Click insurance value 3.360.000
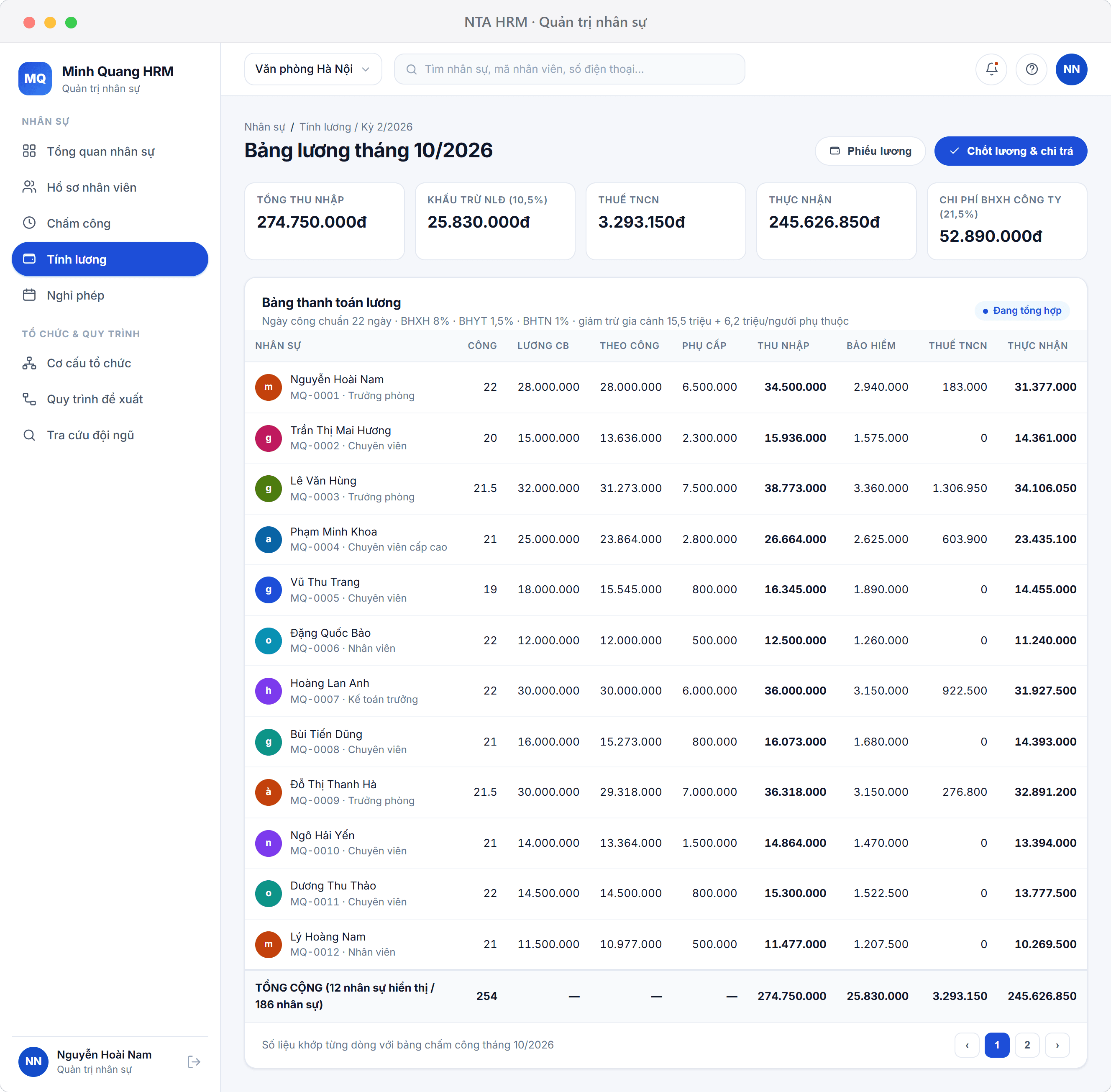This screenshot has width=1111, height=1092. pyautogui.click(x=881, y=489)
